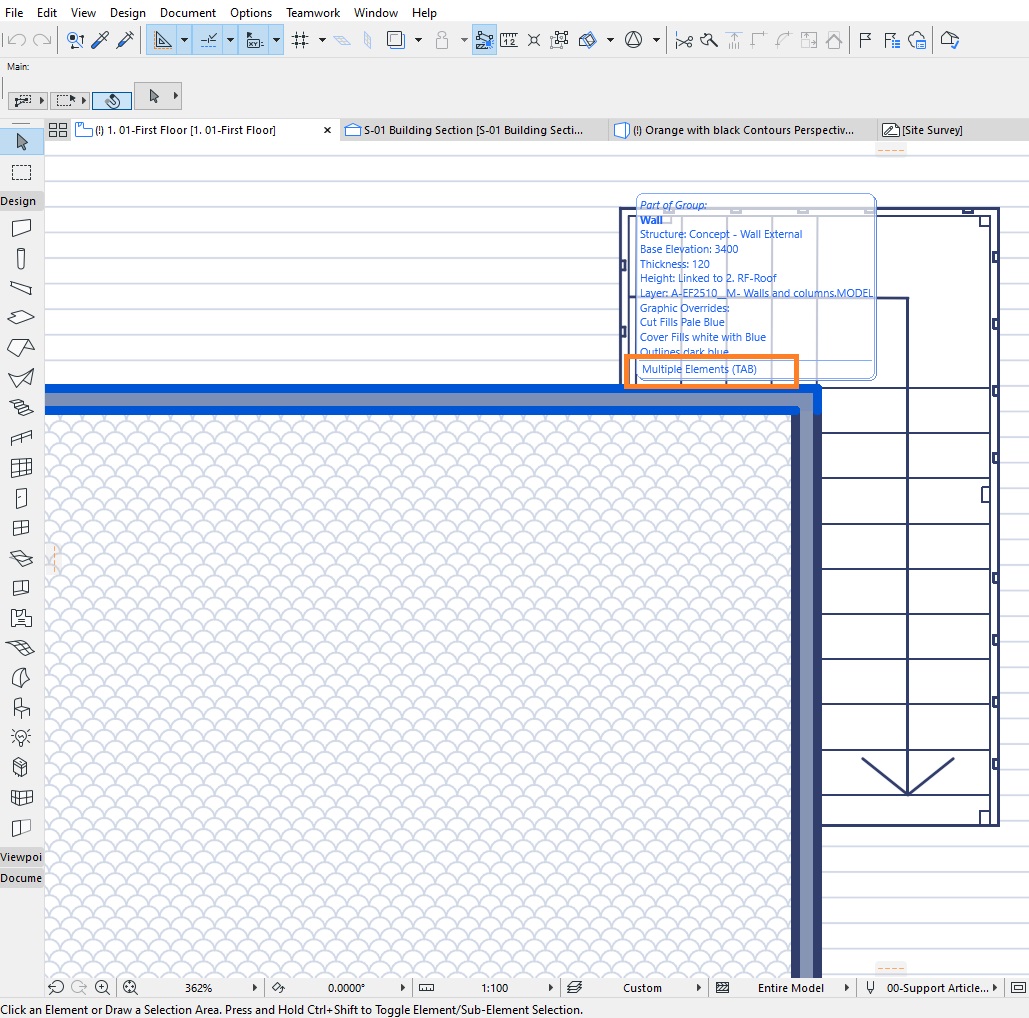Select the Curtain Wall tool
The height and width of the screenshot is (1018, 1029).
click(21, 468)
